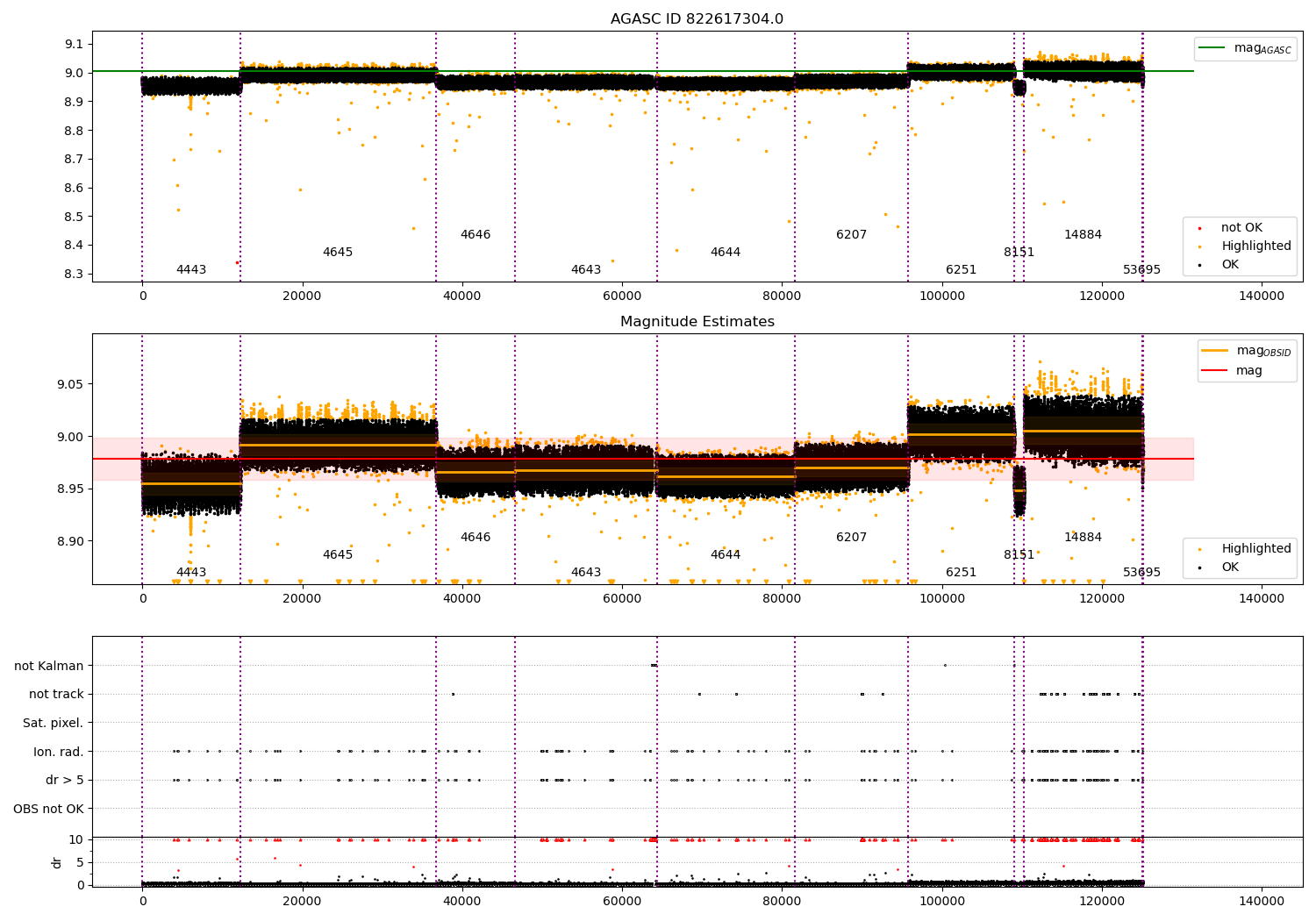Click the red not-OK data point in obsid 4443
This screenshot has width=1316, height=921.
coord(237,262)
